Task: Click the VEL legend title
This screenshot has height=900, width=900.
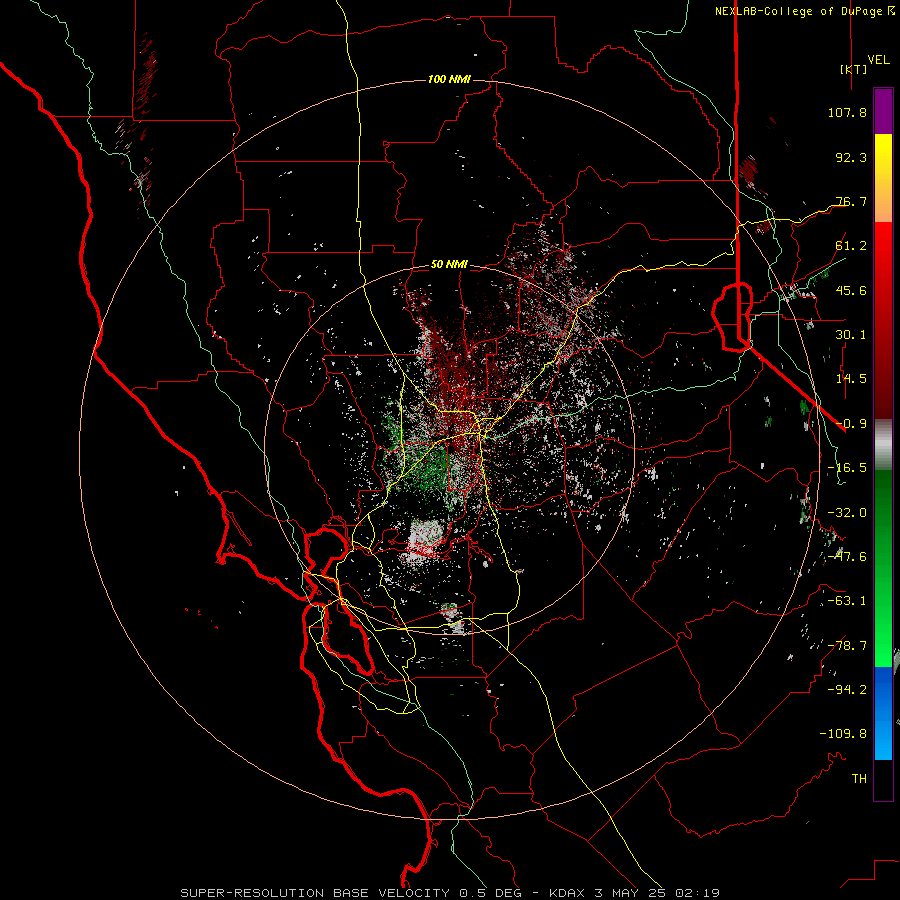Action: click(x=878, y=60)
